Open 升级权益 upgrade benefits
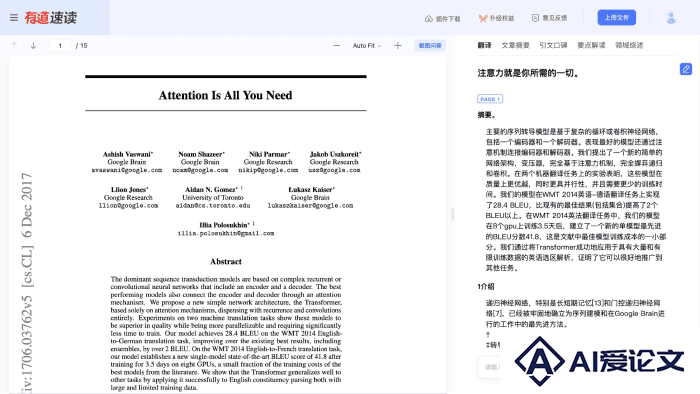The image size is (700, 394). click(x=496, y=18)
